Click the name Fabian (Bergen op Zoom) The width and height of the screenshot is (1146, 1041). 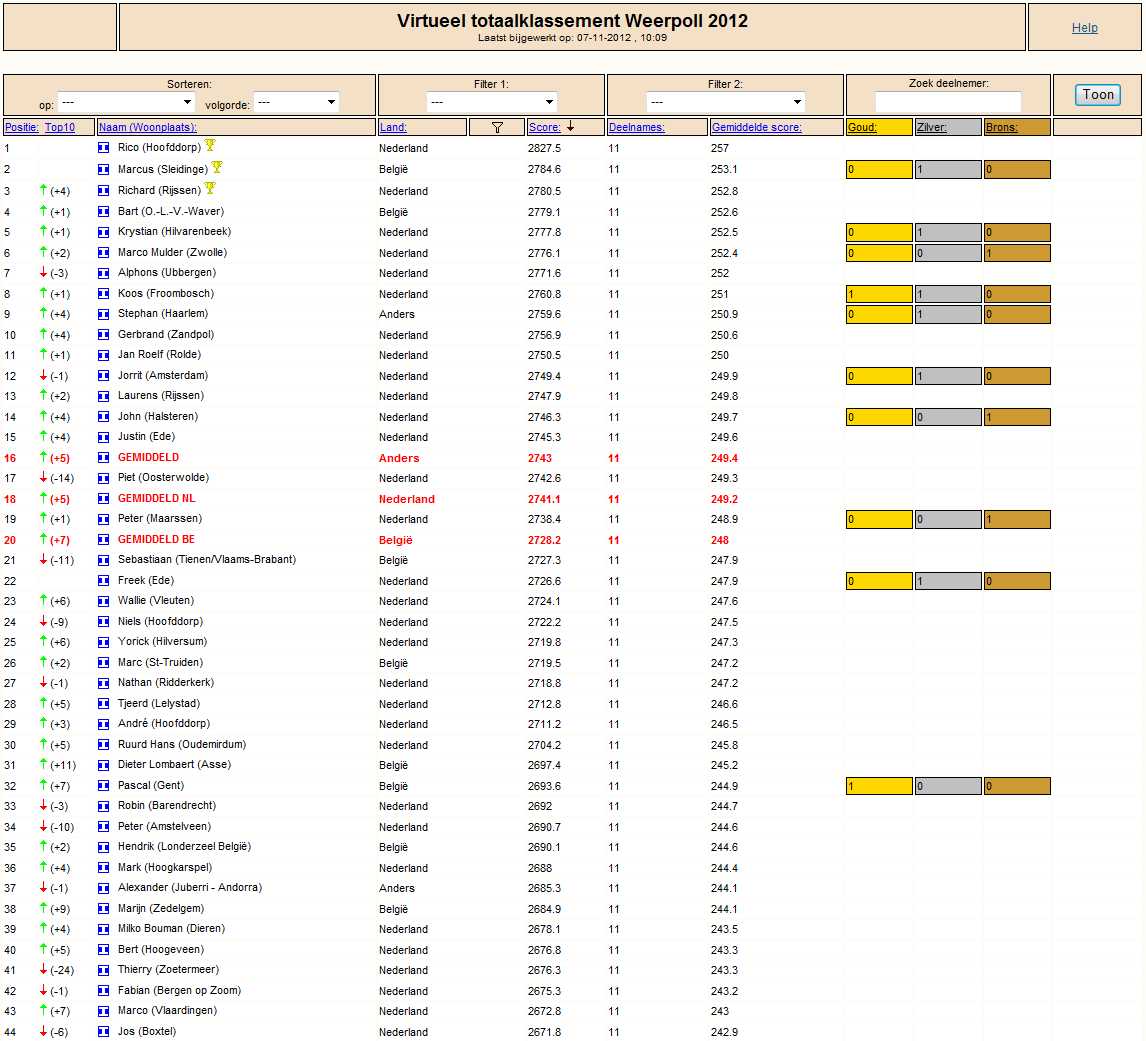coord(179,991)
